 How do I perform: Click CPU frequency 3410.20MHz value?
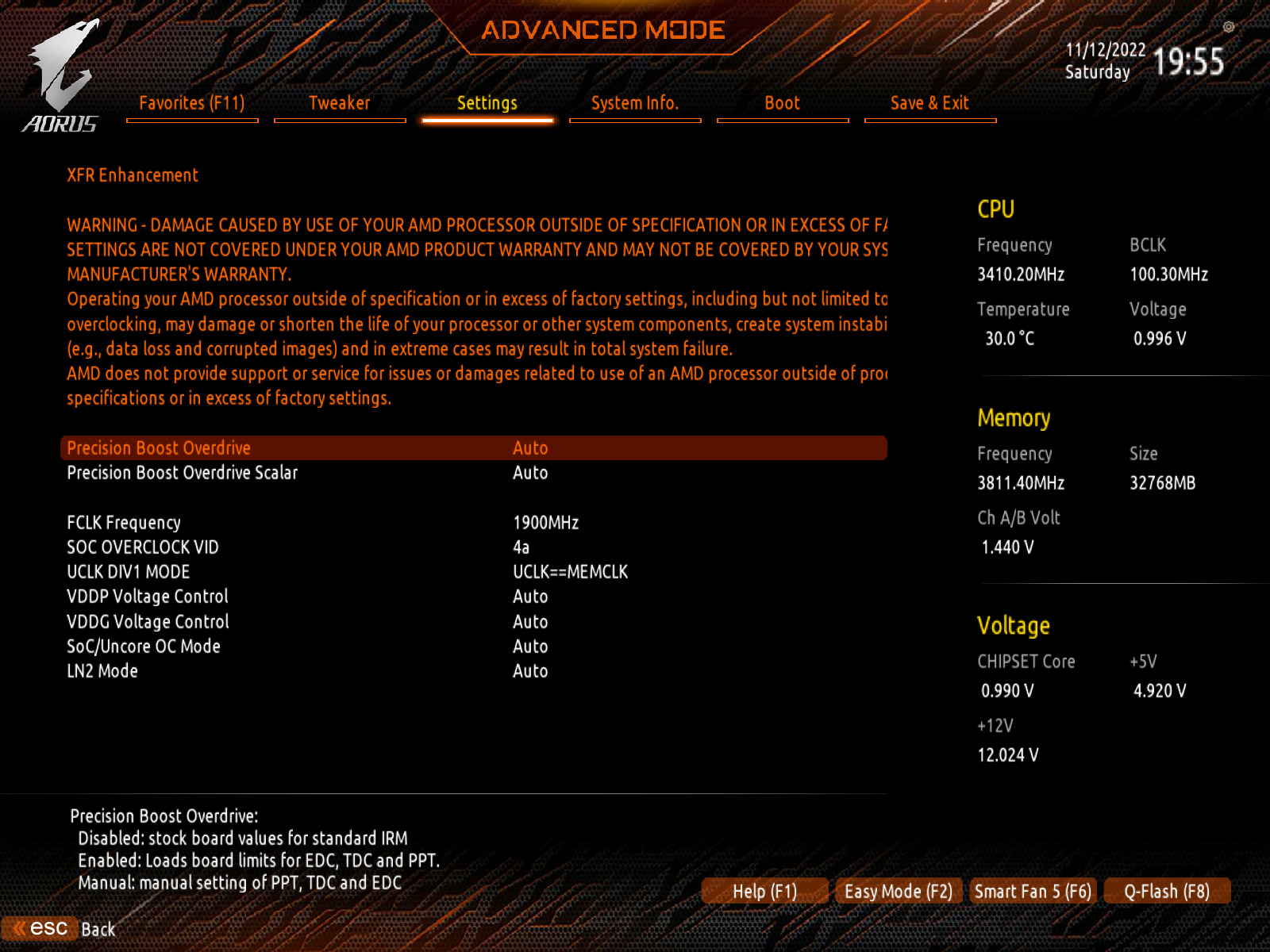[1021, 274]
